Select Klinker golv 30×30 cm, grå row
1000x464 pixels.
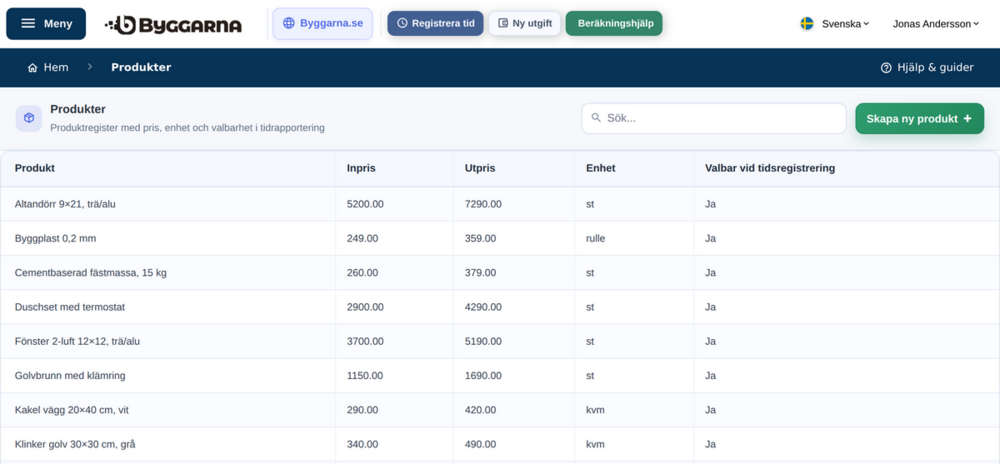coord(500,445)
